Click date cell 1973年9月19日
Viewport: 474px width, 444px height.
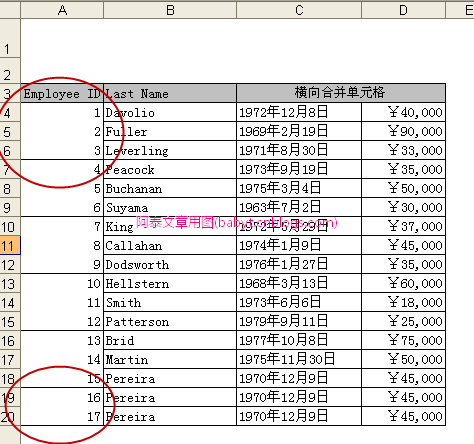point(299,169)
